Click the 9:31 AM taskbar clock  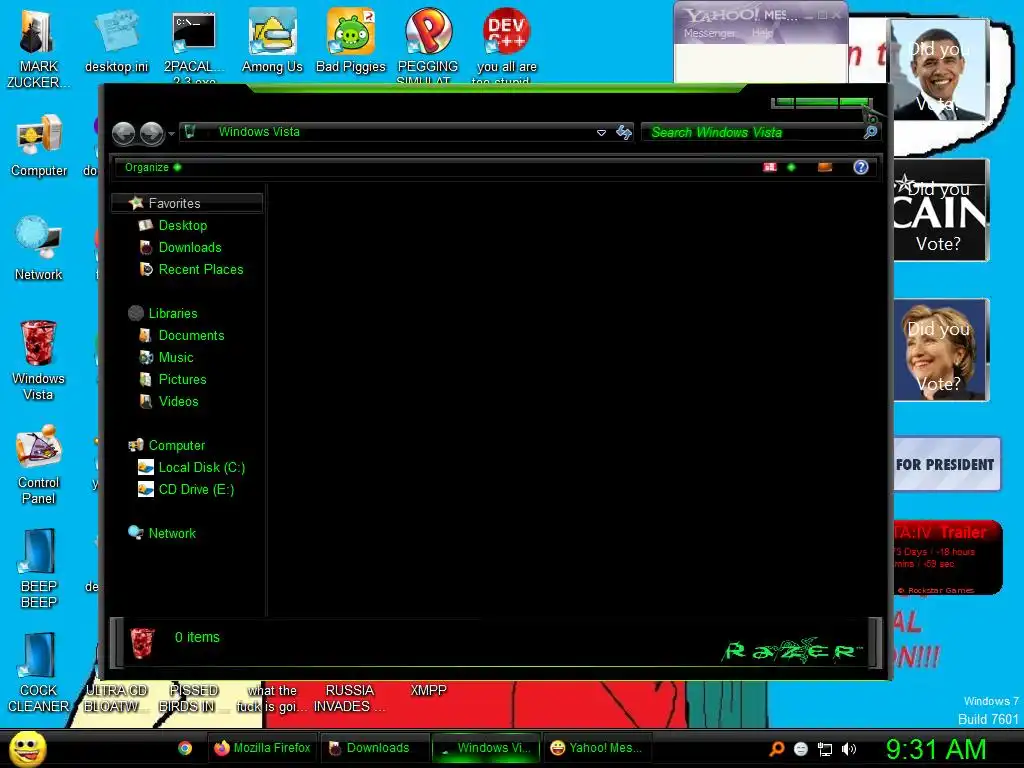936,749
